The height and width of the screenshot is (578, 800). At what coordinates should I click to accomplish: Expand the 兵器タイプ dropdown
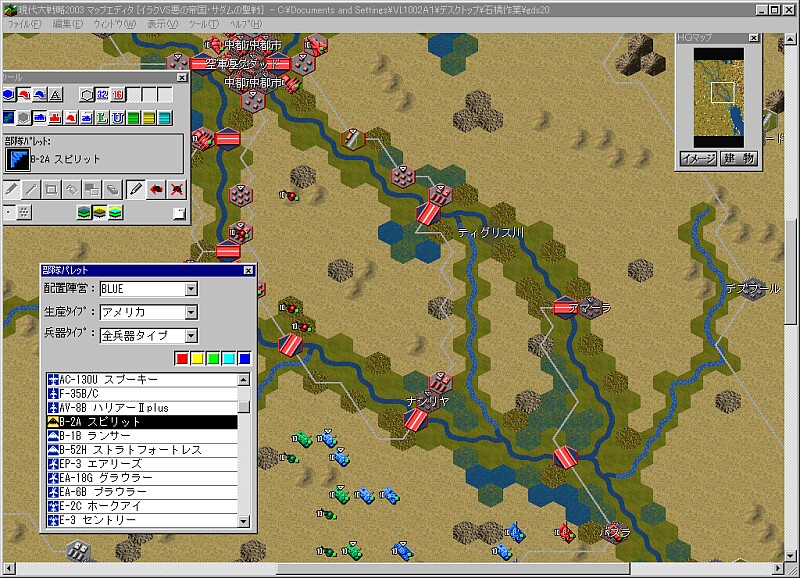(191, 336)
